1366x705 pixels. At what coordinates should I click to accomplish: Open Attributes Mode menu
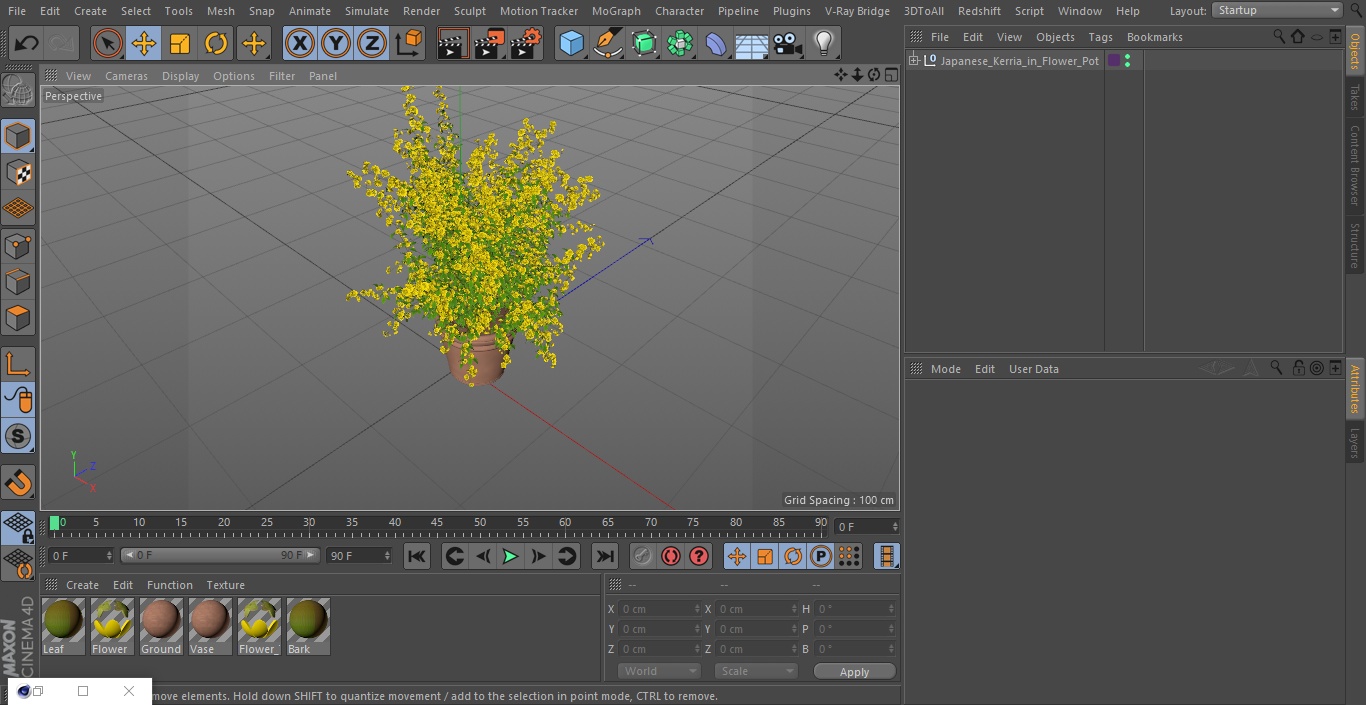[945, 369]
